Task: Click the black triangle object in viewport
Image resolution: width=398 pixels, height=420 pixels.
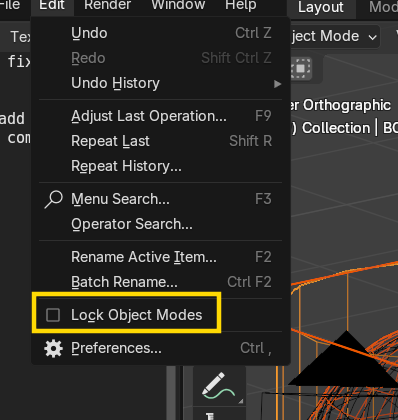Action: [x=344, y=363]
